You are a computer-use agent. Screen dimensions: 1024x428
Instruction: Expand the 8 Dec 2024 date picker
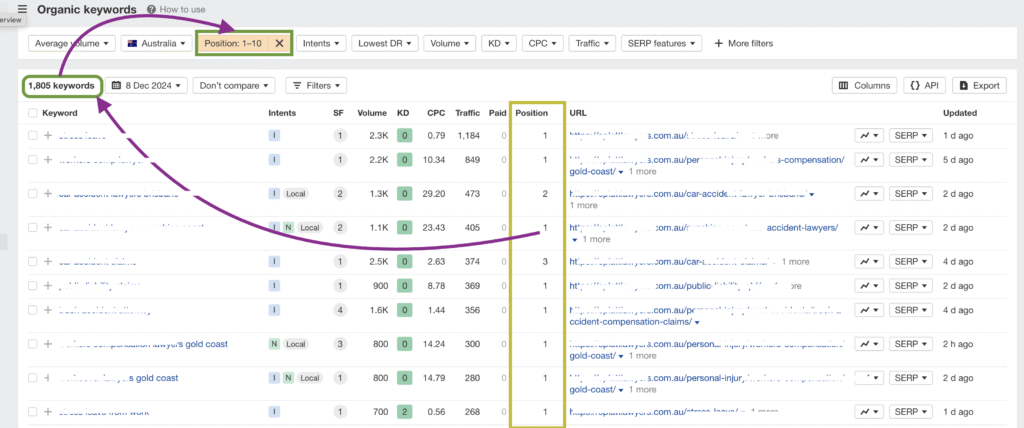[148, 86]
